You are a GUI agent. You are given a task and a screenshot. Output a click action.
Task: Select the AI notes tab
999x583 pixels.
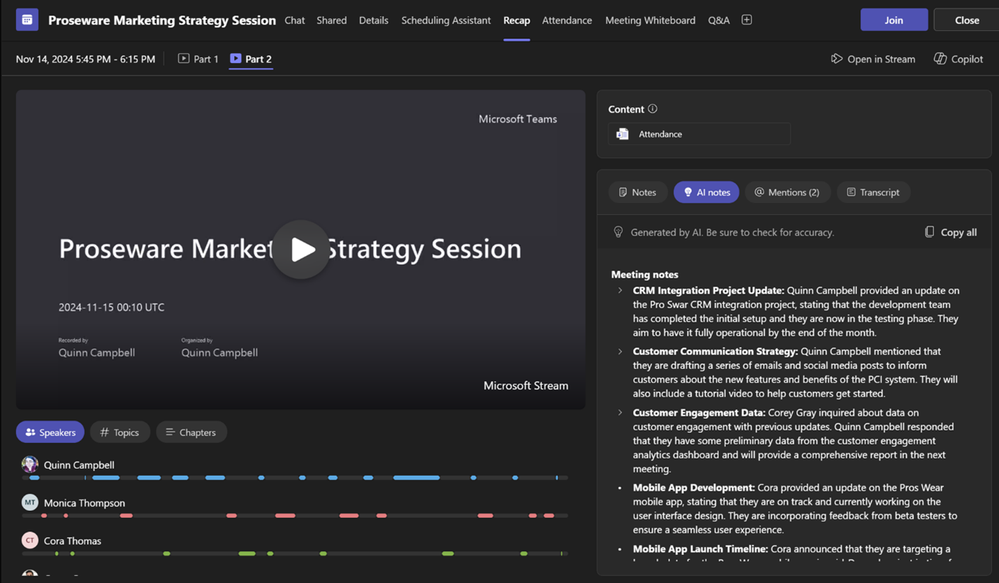pos(707,192)
